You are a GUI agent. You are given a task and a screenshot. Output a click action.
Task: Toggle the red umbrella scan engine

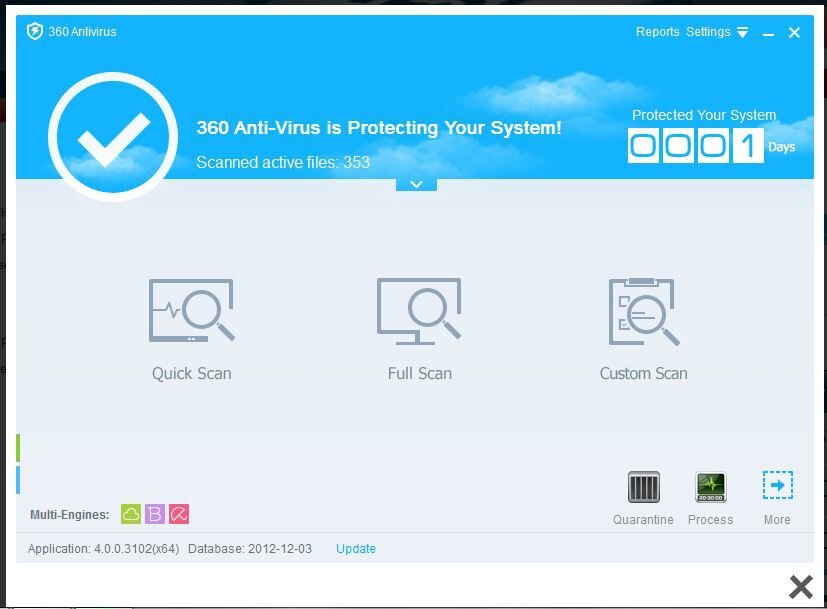pos(179,514)
